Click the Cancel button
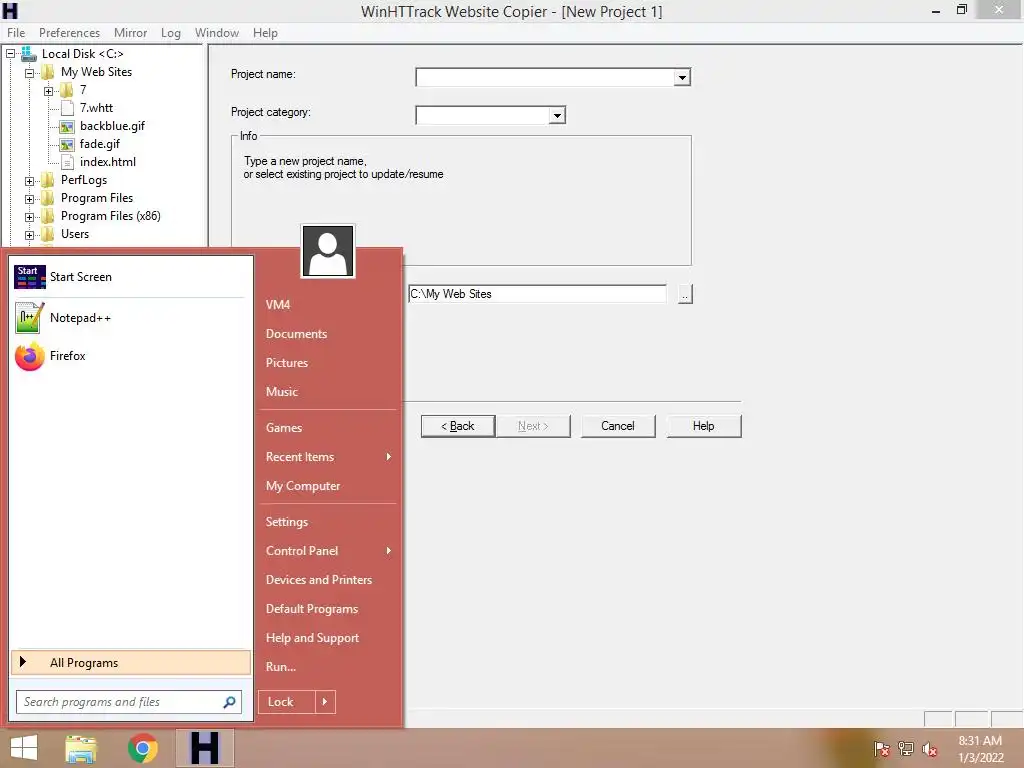The width and height of the screenshot is (1024, 768). click(x=618, y=426)
